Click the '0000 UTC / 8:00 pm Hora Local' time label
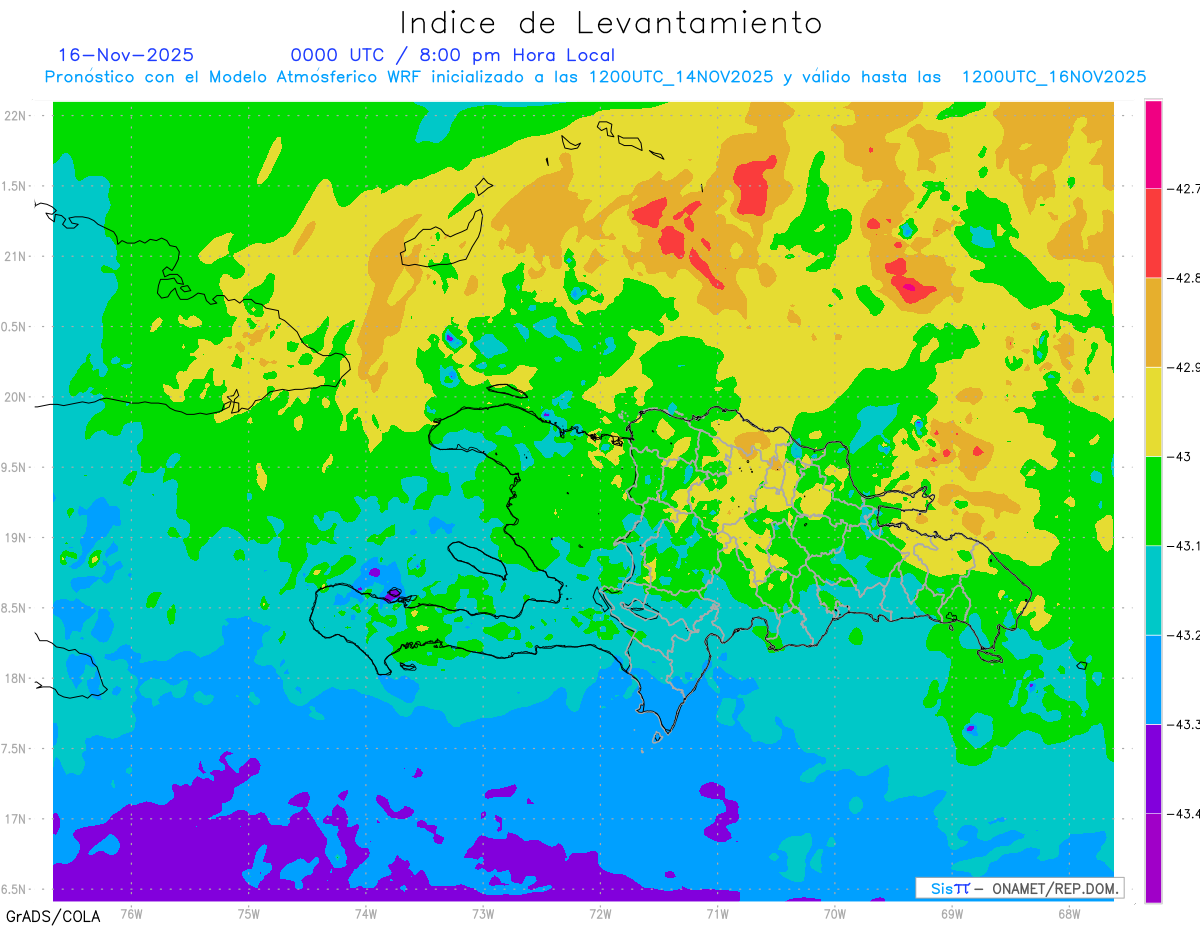 pyautogui.click(x=452, y=55)
